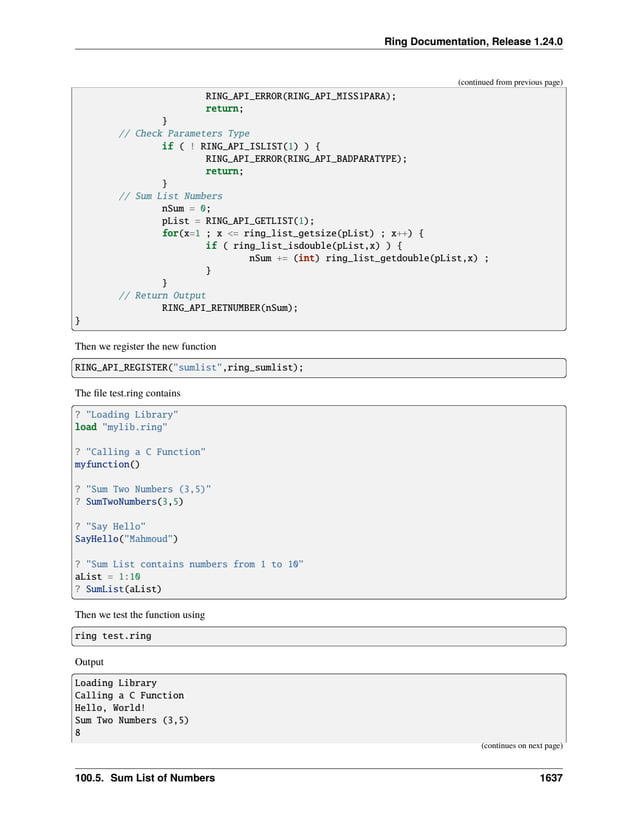Click the line myfunction()
The width and height of the screenshot is (638, 825).
coord(107,465)
